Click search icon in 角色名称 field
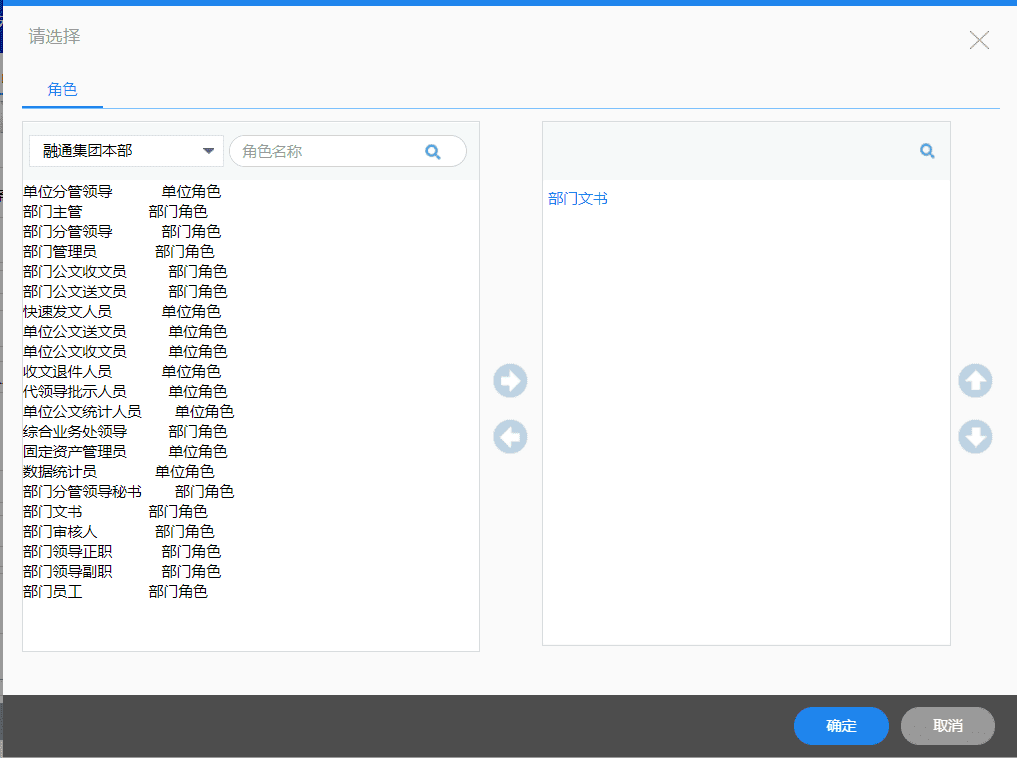Image resolution: width=1017 pixels, height=758 pixels. (x=433, y=152)
